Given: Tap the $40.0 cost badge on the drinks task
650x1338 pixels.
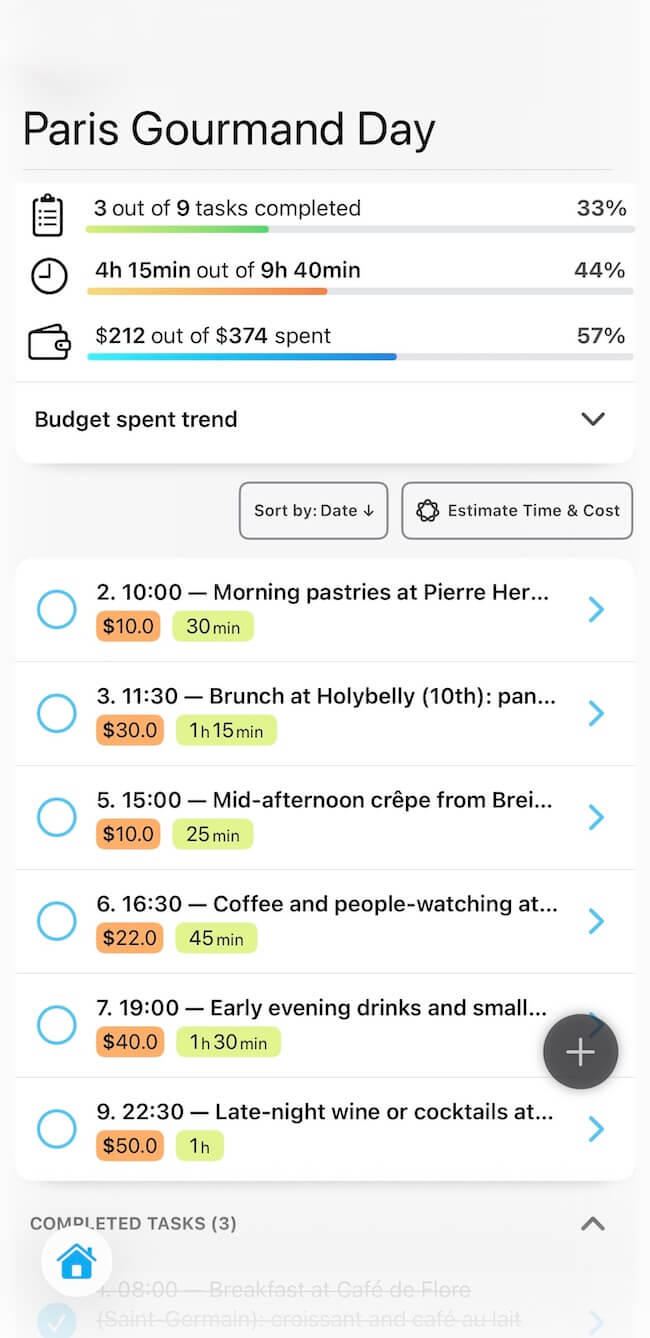Looking at the screenshot, I should (x=128, y=1042).
